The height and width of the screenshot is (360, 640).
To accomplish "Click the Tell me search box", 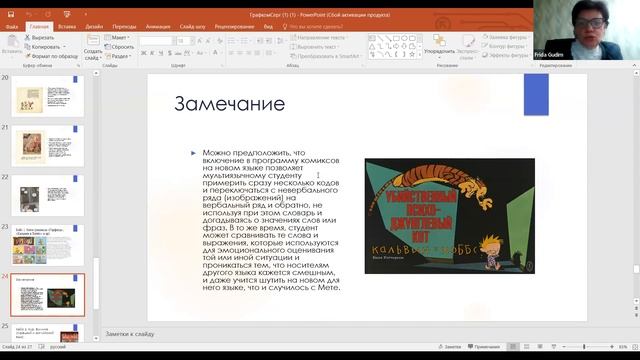I will [313, 27].
